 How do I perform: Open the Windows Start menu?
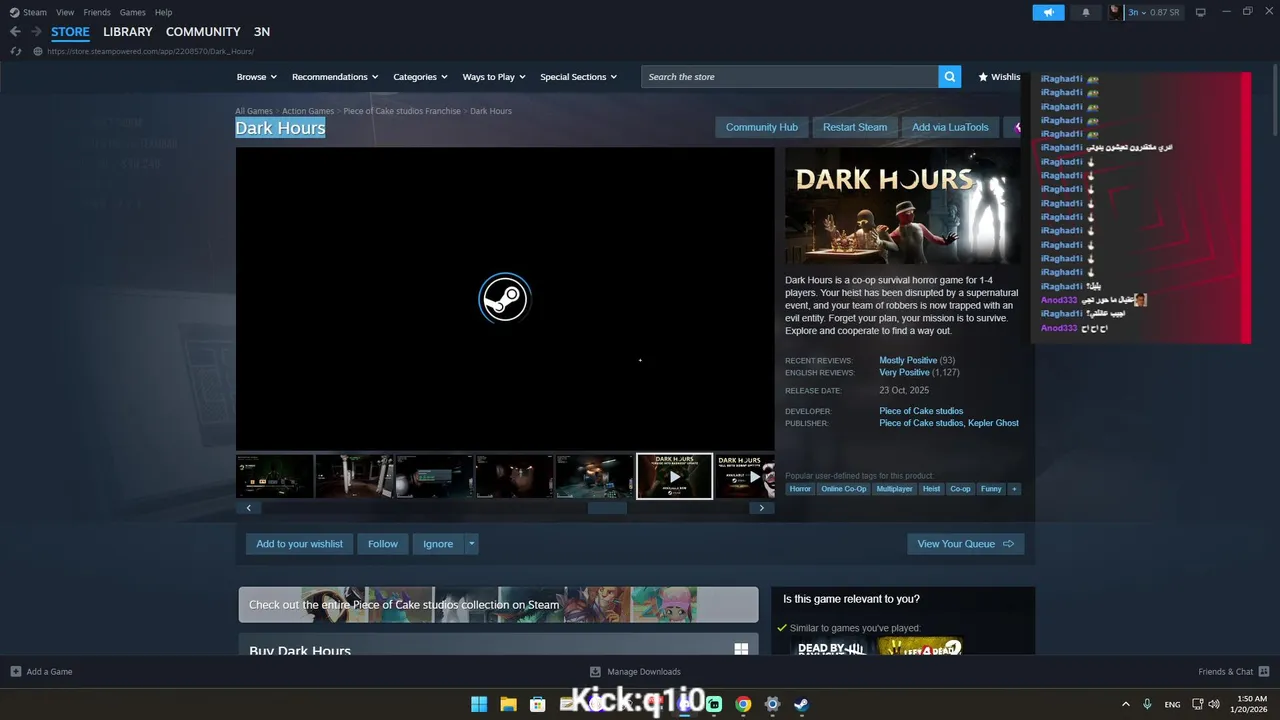pyautogui.click(x=479, y=704)
